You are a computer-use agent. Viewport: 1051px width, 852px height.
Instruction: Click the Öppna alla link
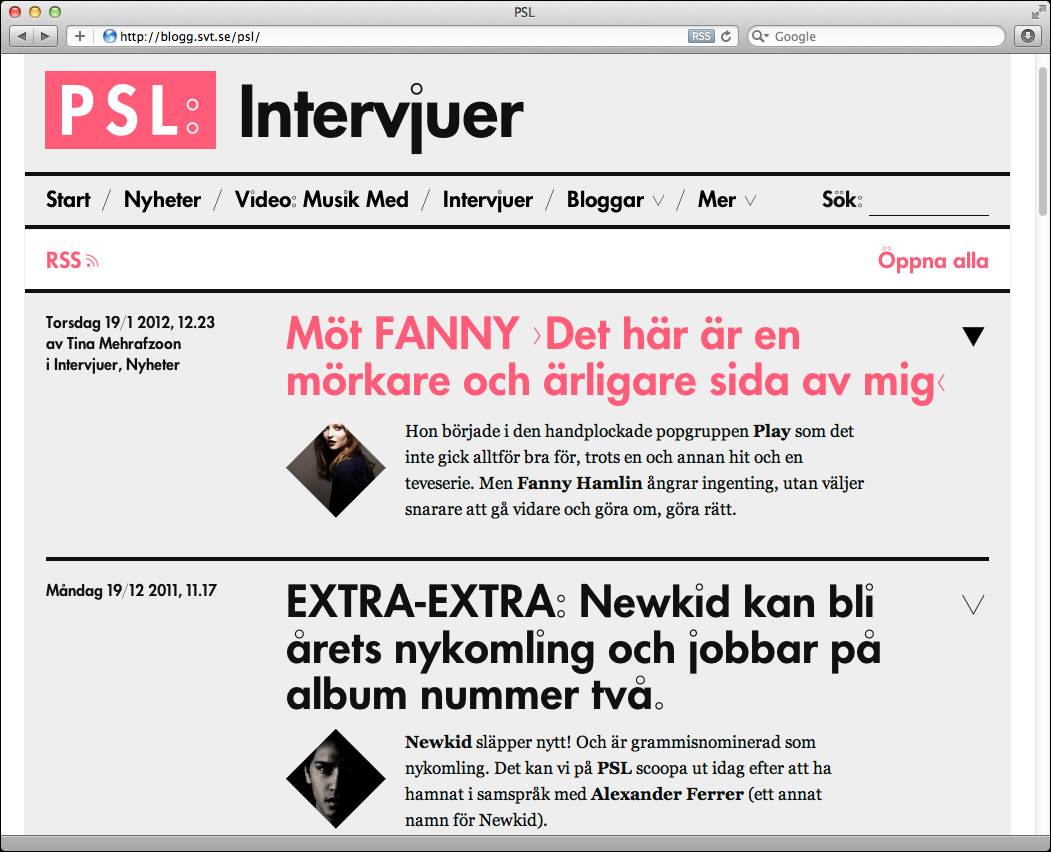pos(932,261)
